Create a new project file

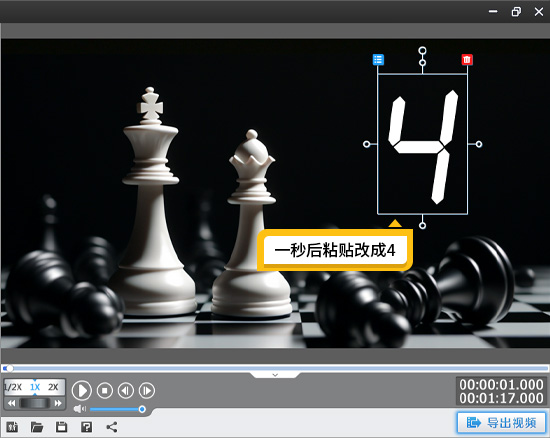[x=12, y=427]
